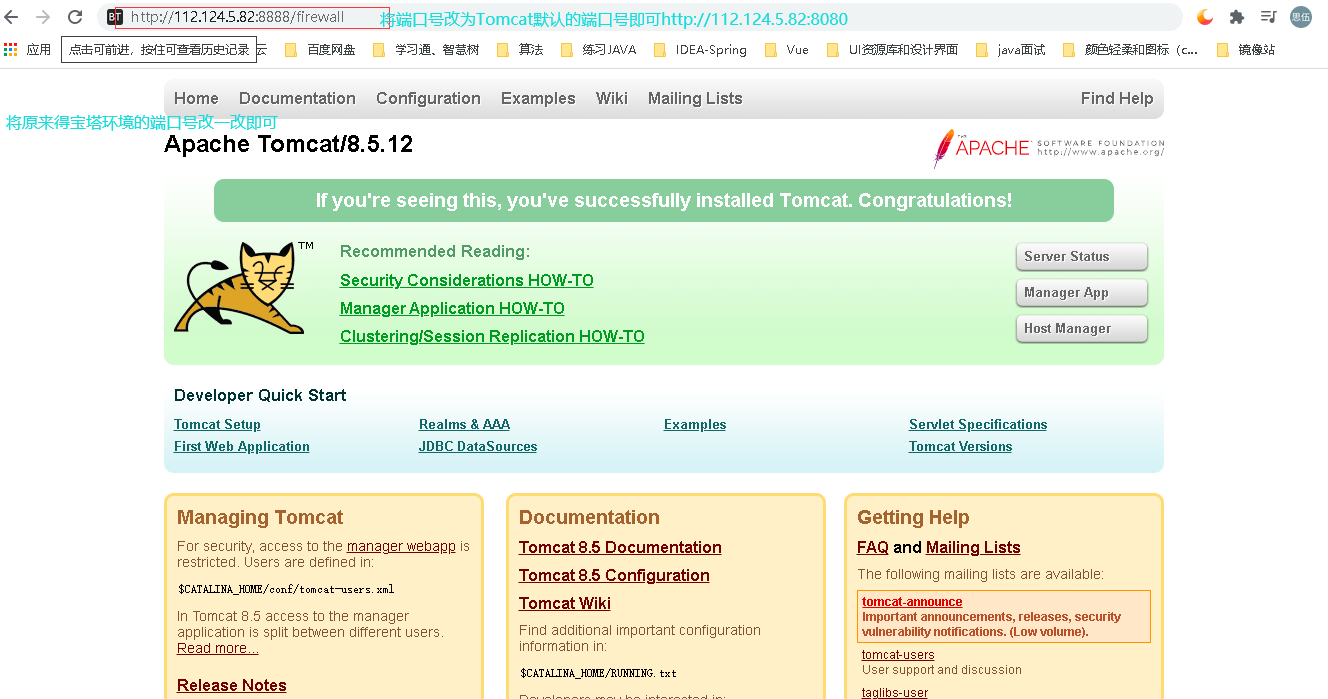Open the Configuration navigation item
This screenshot has height=699, width=1328.
[428, 98]
